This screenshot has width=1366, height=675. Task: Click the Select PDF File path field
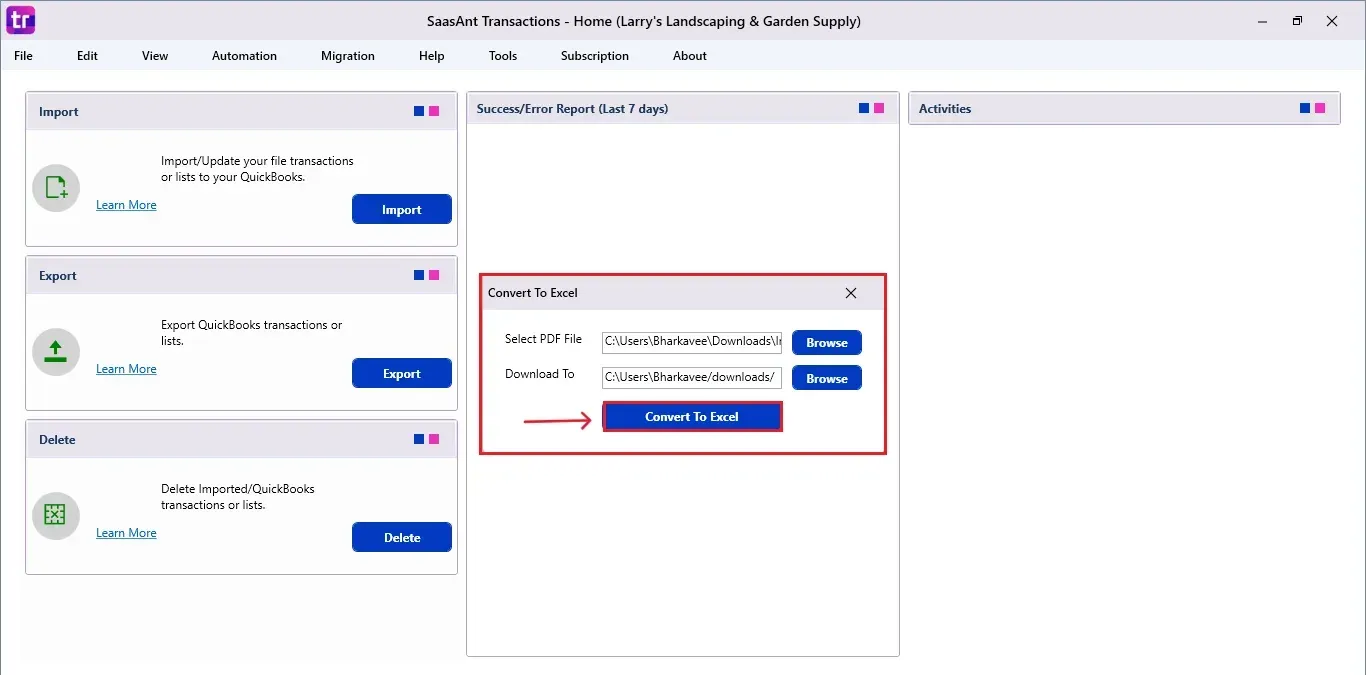[692, 342]
